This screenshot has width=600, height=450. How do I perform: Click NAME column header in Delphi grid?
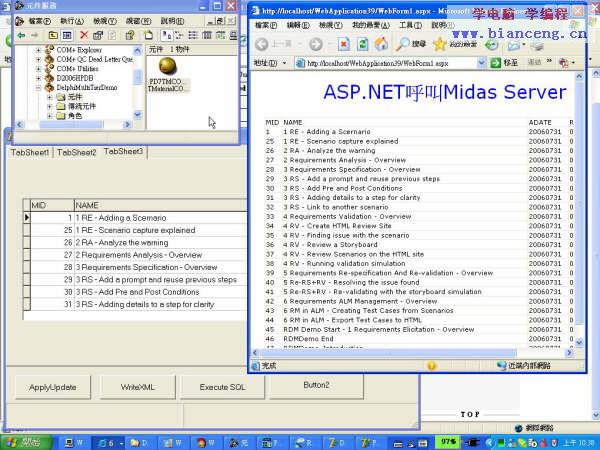(x=161, y=205)
